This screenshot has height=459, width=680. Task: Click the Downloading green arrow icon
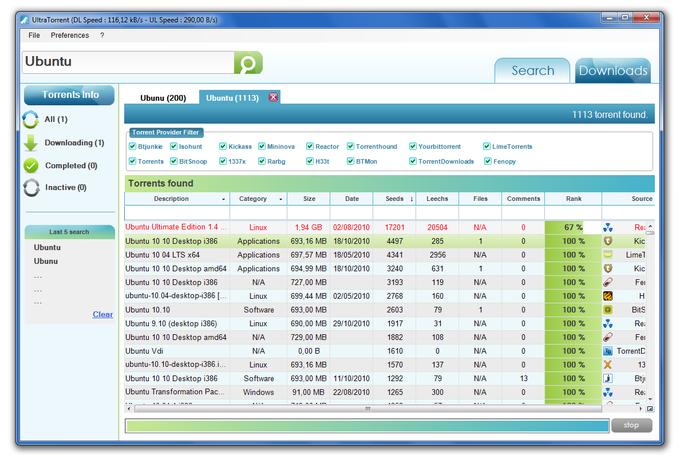point(31,143)
